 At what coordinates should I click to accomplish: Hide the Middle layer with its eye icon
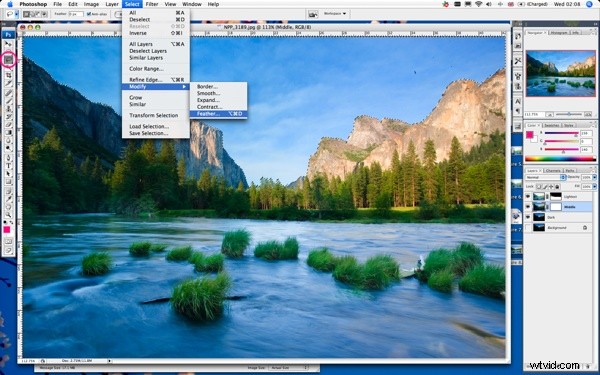click(528, 207)
